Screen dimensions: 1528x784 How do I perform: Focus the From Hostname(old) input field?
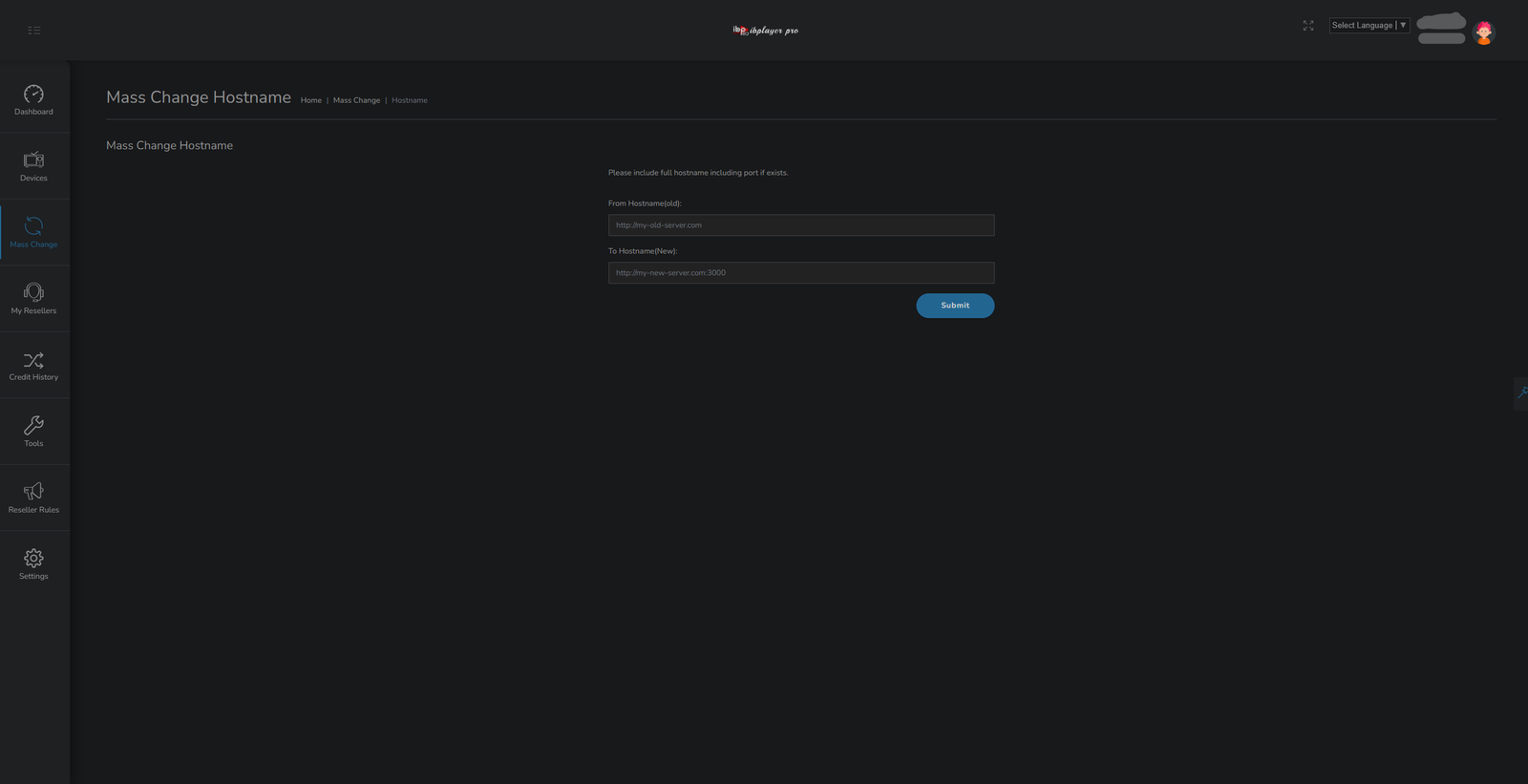(x=801, y=225)
